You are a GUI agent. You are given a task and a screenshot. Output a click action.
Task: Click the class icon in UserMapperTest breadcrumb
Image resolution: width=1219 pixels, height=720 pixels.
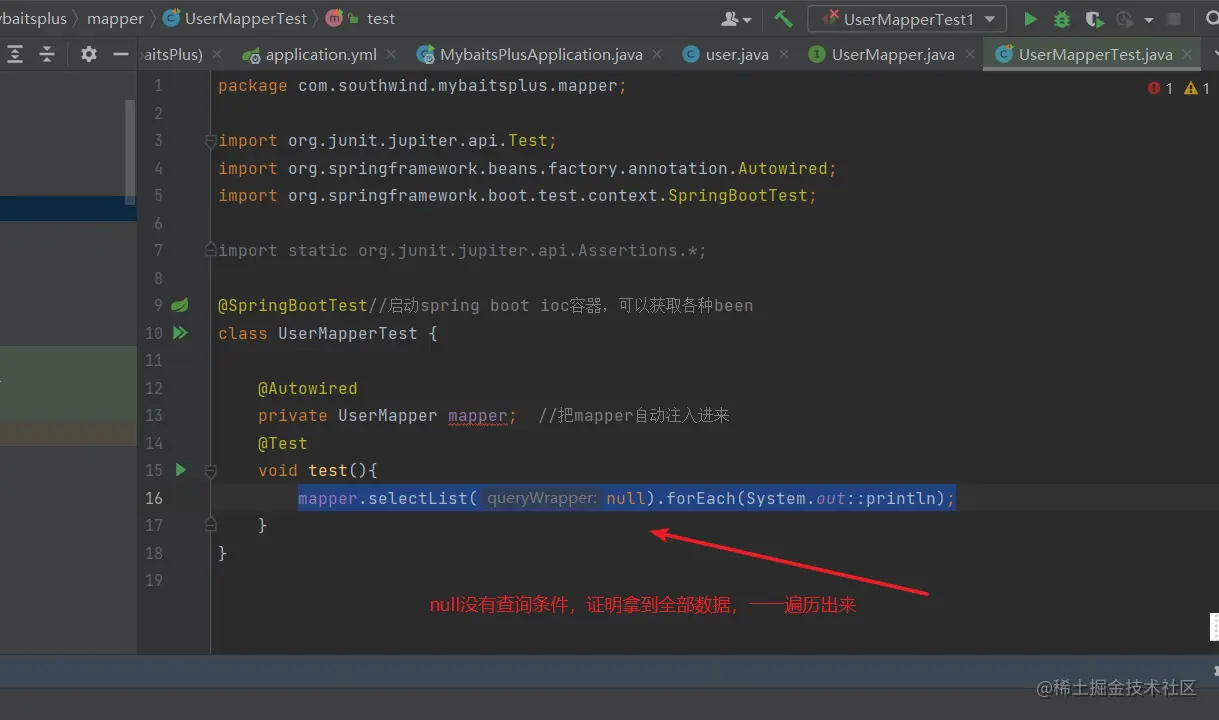(171, 19)
